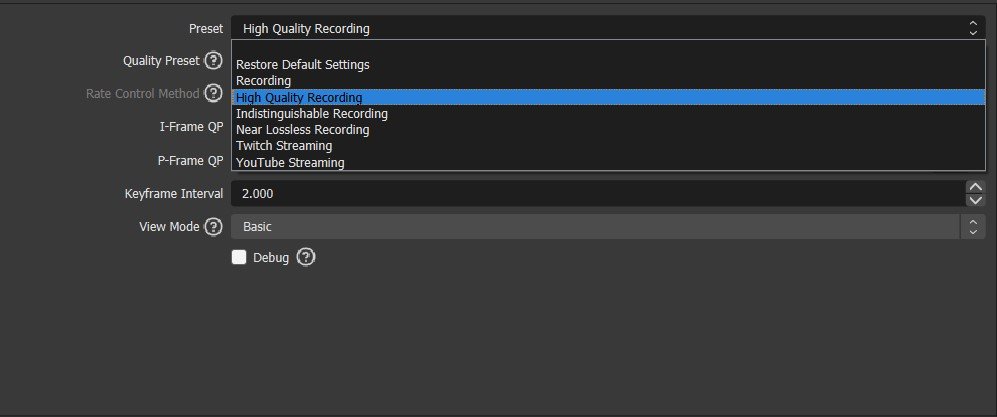Choose the Recording preset option
Viewport: 997px width, 417px height.
tap(264, 81)
